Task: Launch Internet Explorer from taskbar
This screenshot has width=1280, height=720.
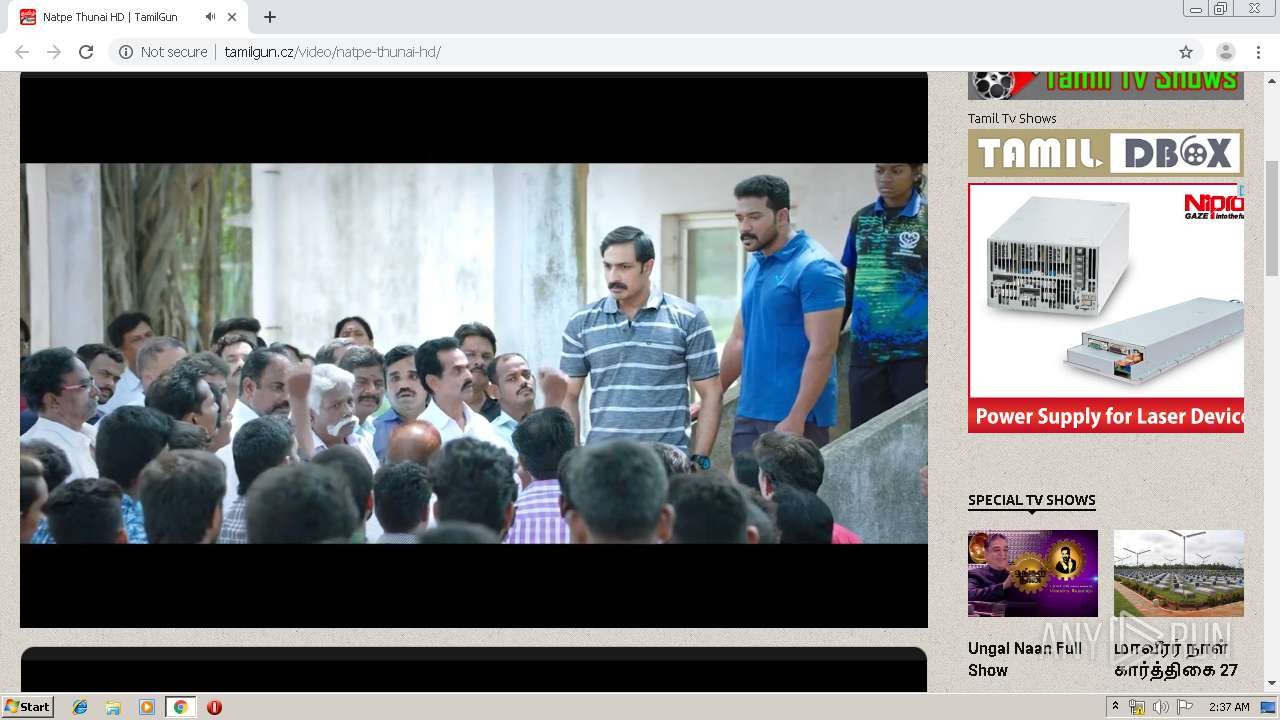Action: [80, 707]
